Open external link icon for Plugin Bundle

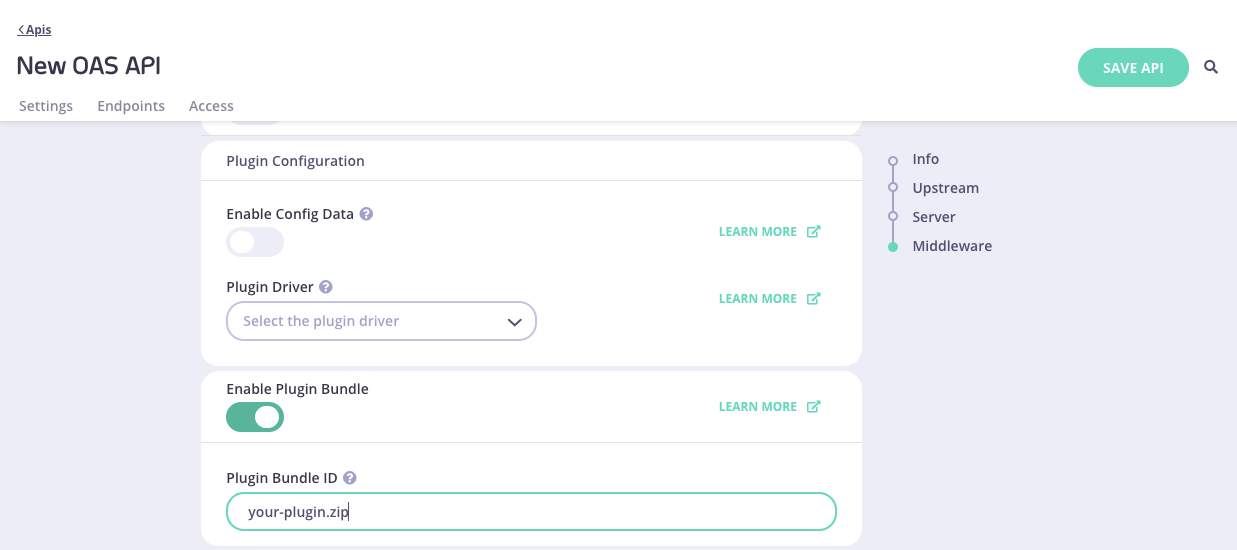[x=814, y=406]
